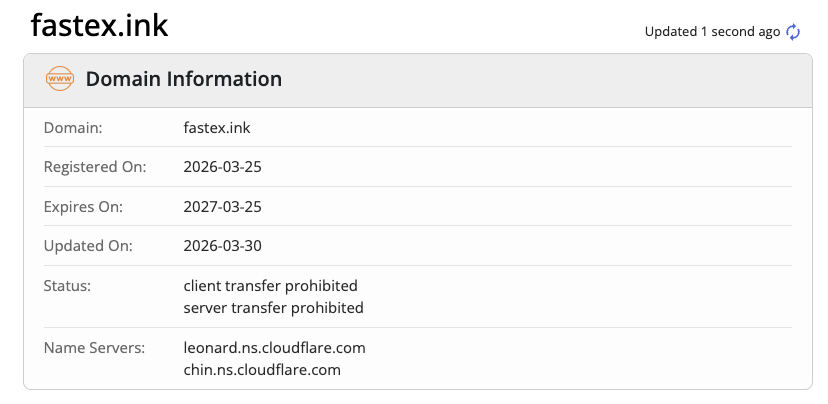Click 'server transfer prohibited' status
Image resolution: width=828 pixels, height=404 pixels.
pos(273,308)
